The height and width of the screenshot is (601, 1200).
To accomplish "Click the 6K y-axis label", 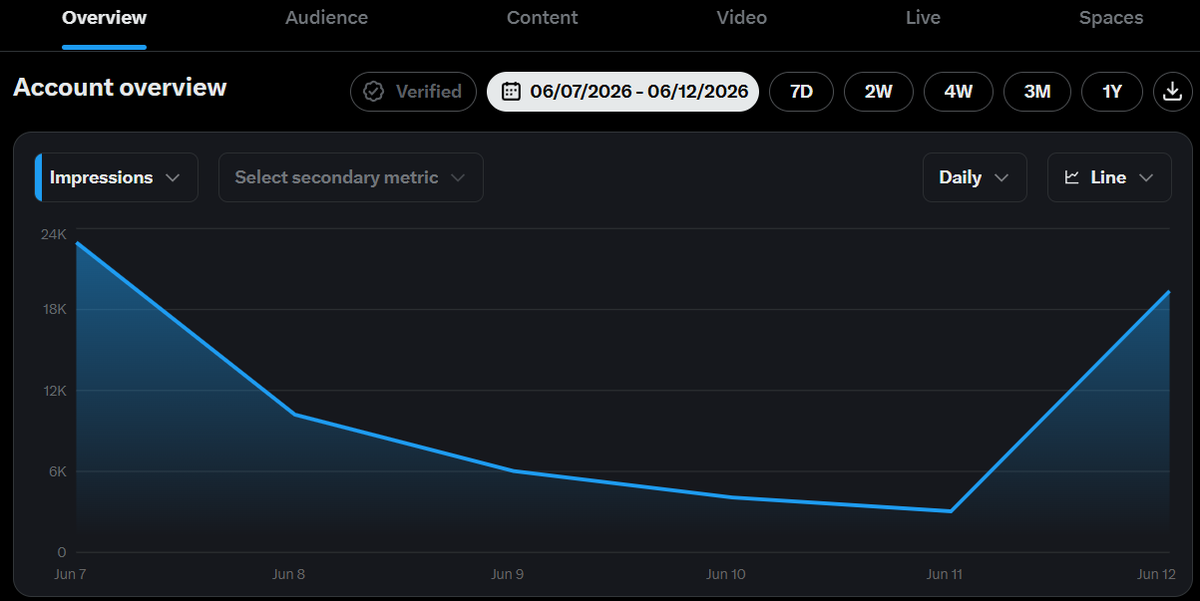I will [x=57, y=472].
